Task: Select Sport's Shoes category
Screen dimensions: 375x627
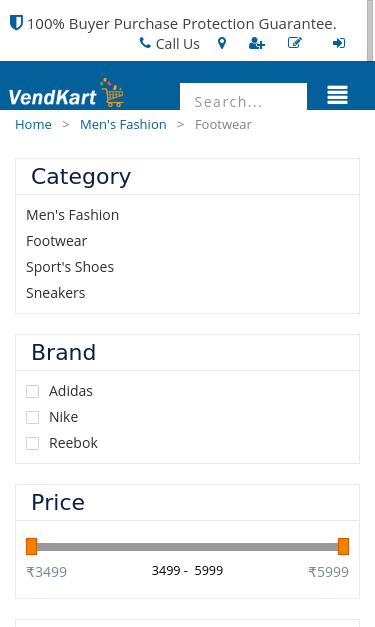Action: pos(70,267)
